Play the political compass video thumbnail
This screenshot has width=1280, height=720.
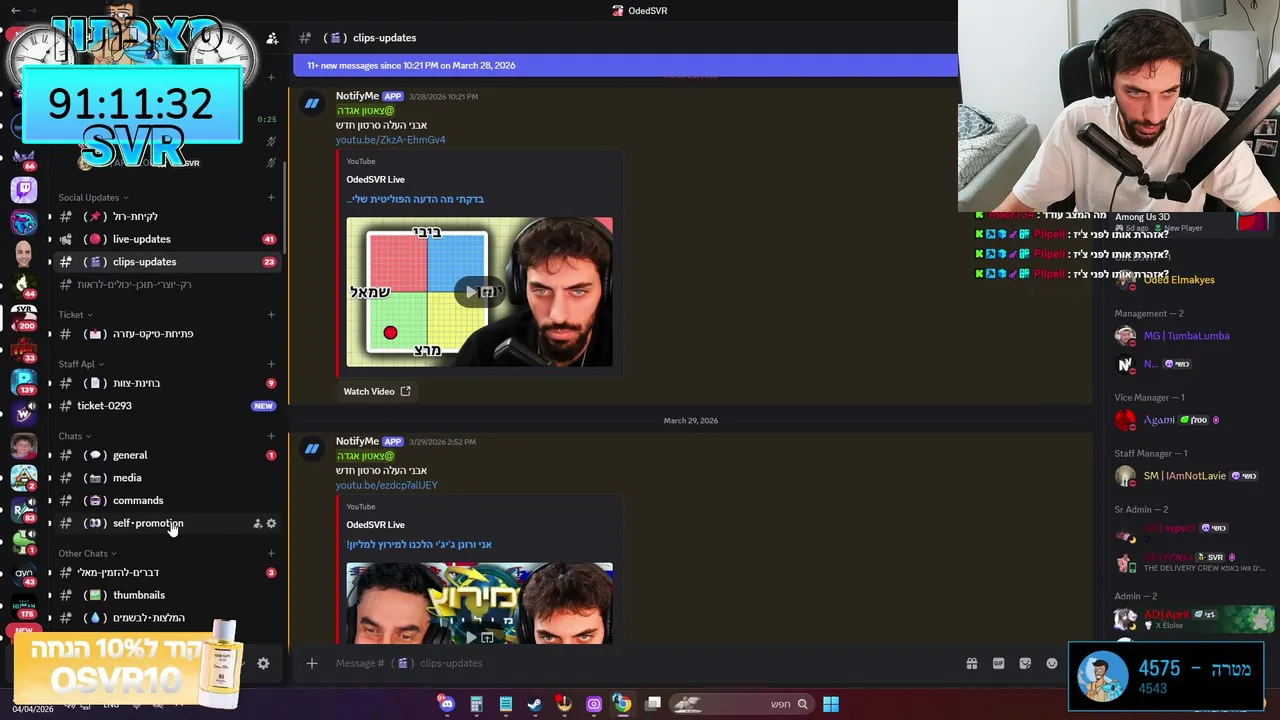479,292
